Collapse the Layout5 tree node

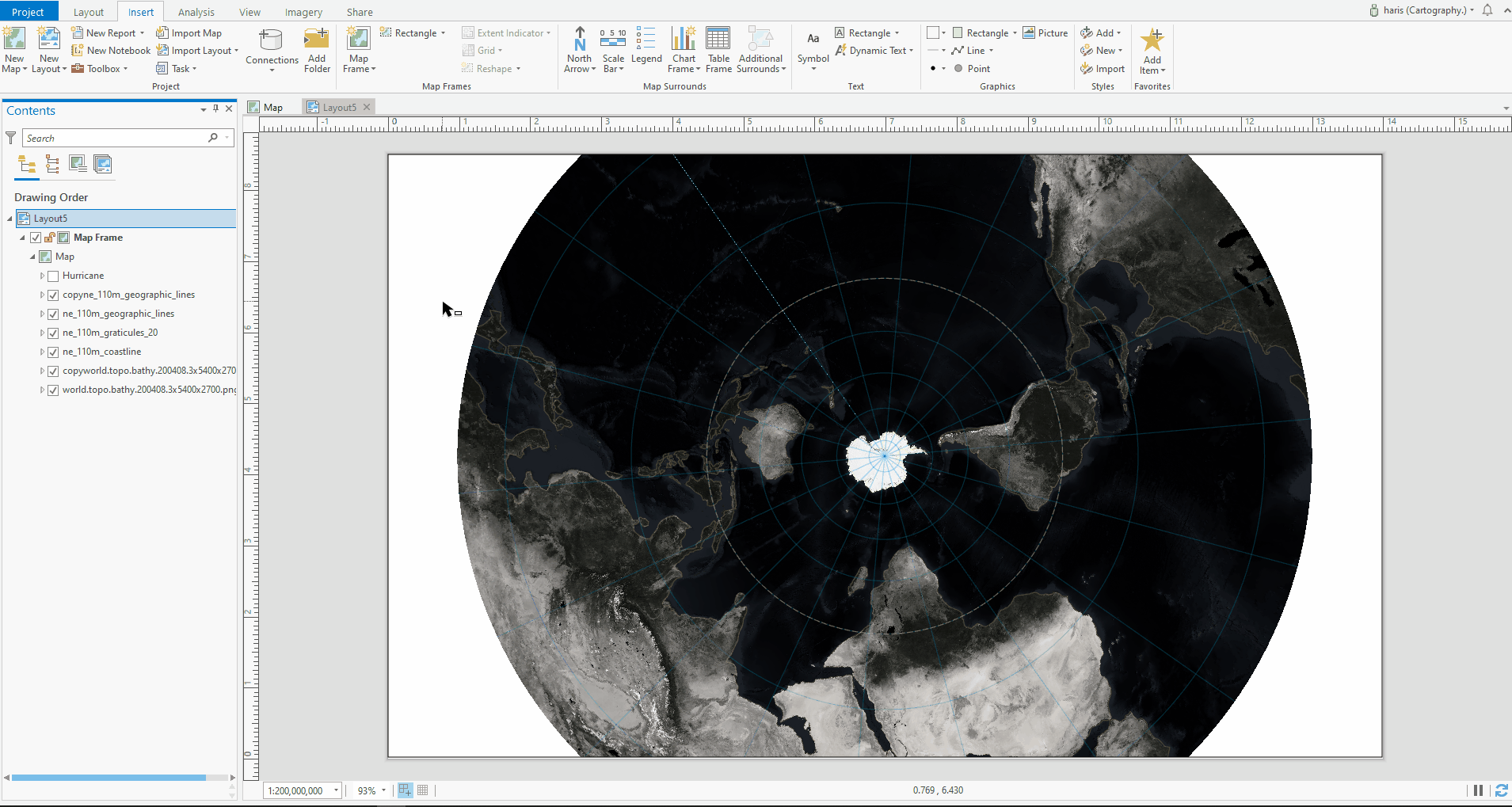click(x=10, y=219)
